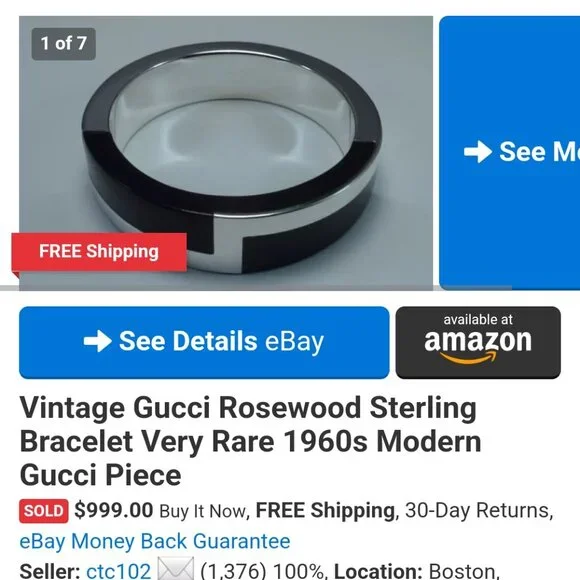The image size is (580, 580).
Task: Click the Buy It Now label
Action: pyautogui.click(x=202, y=511)
